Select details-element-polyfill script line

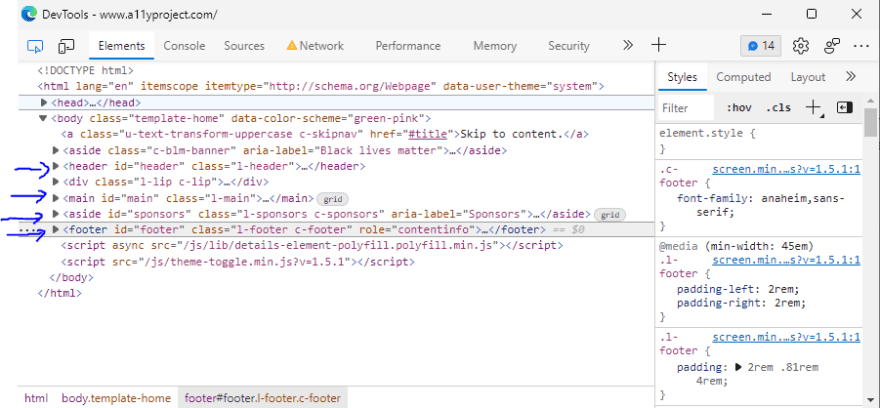pyautogui.click(x=312, y=246)
